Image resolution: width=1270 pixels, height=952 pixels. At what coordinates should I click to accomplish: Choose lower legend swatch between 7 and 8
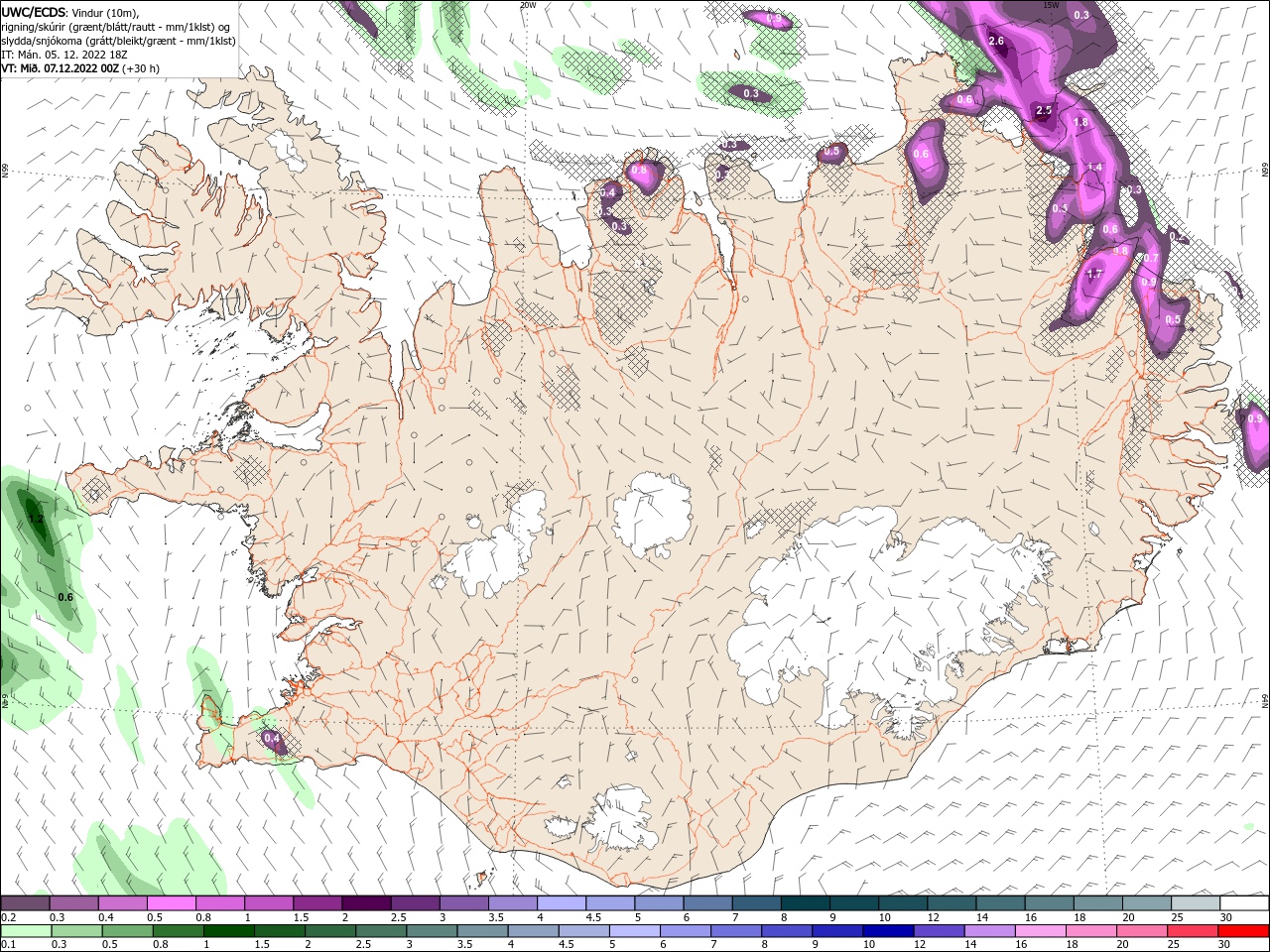[x=734, y=931]
